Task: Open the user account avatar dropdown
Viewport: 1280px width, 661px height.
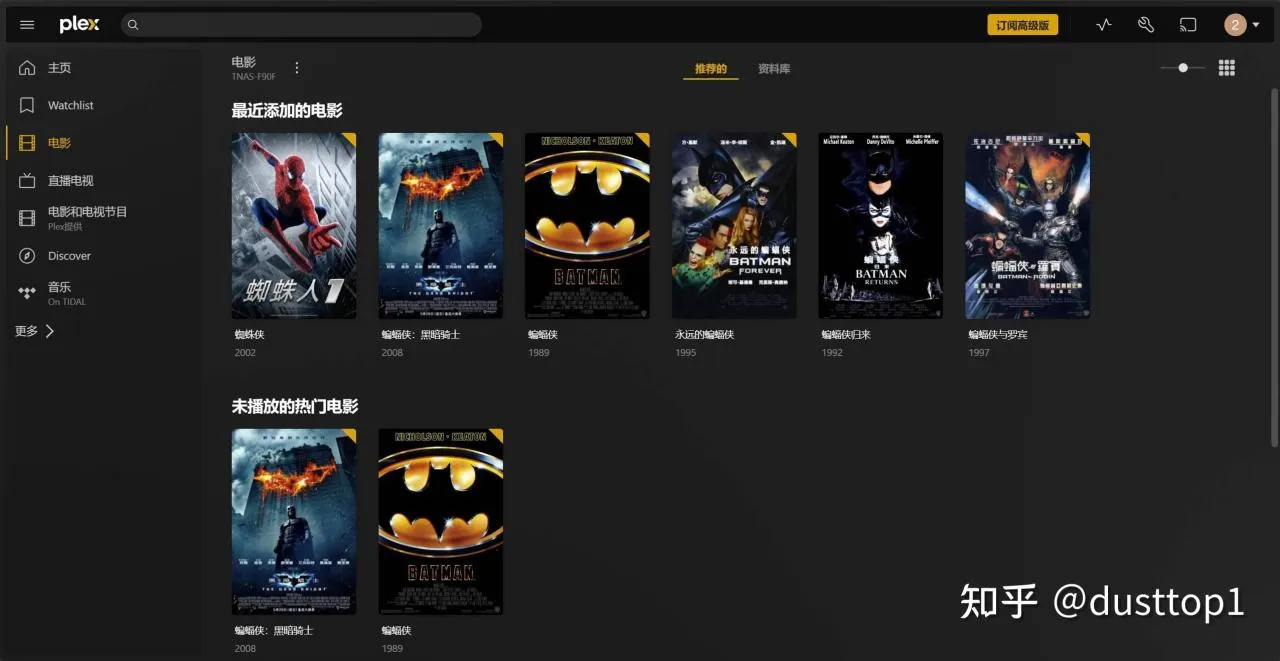Action: [x=1242, y=25]
